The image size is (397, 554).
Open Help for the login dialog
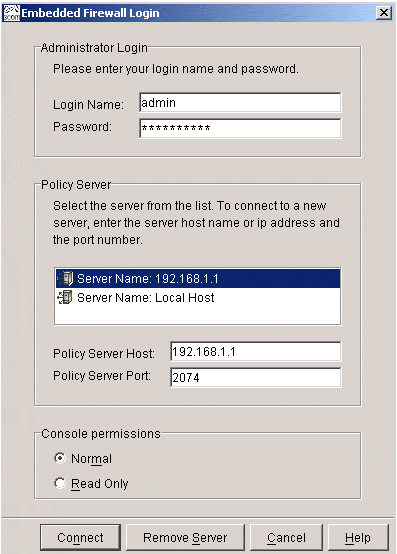[x=358, y=537]
